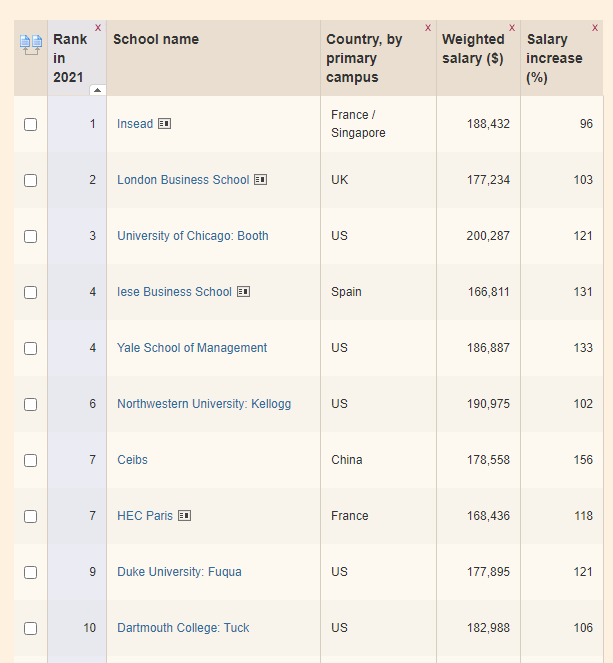The height and width of the screenshot is (663, 613).
Task: Click the salary increase value 96
Action: [586, 124]
